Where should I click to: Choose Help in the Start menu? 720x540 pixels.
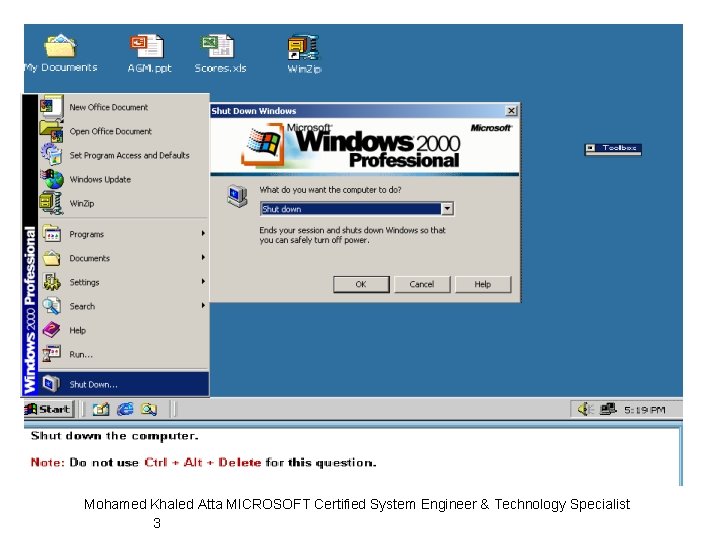pyautogui.click(x=124, y=330)
